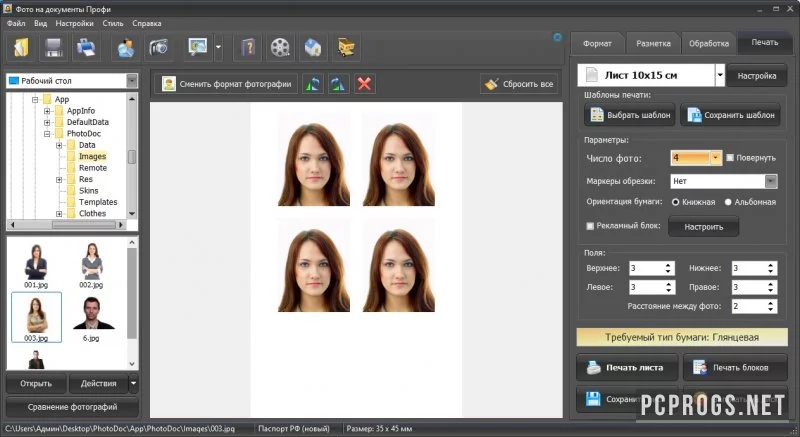Click the Нижнее margin field
800x437 pixels.
(754, 268)
